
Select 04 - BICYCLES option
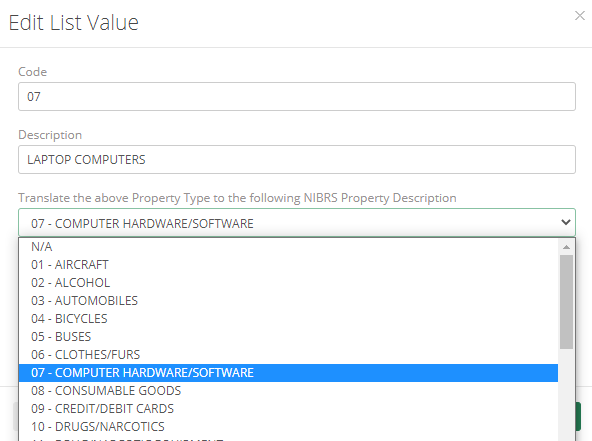pyautogui.click(x=288, y=319)
